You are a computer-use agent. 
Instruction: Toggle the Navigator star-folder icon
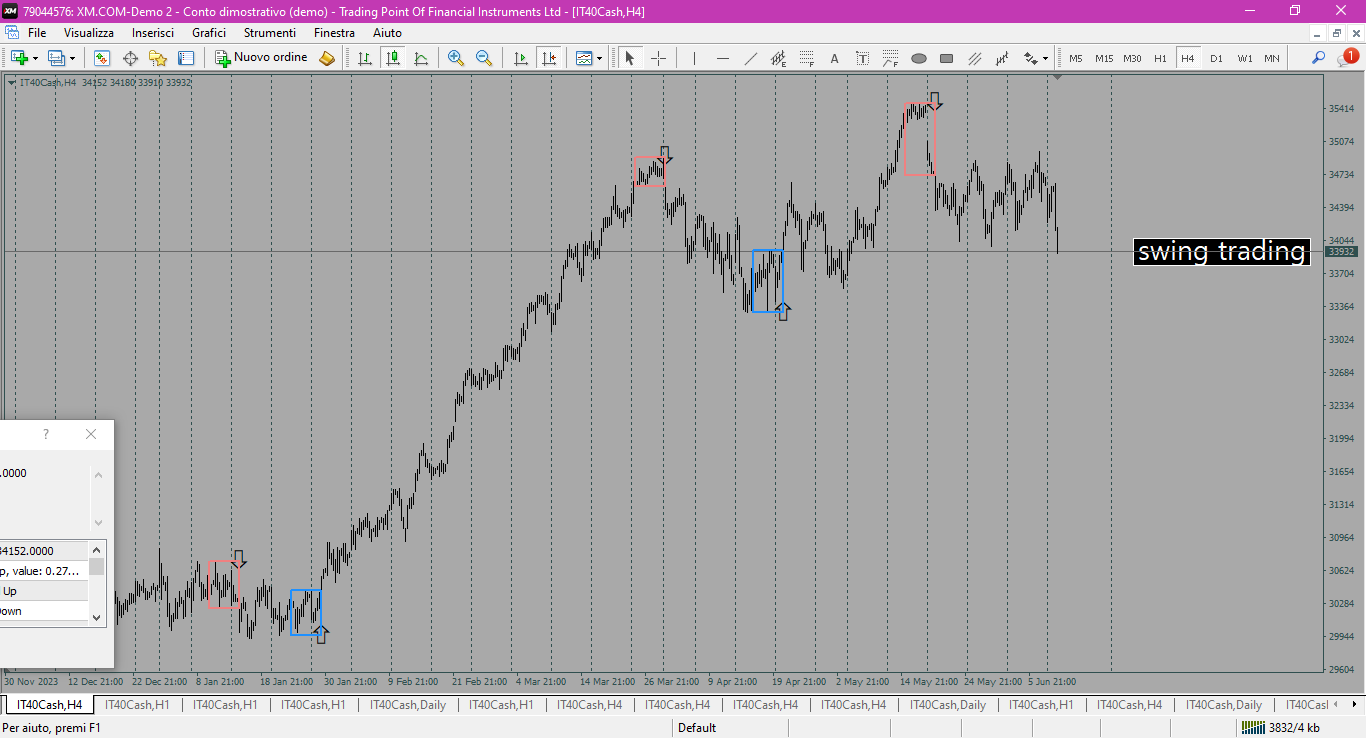[x=158, y=58]
